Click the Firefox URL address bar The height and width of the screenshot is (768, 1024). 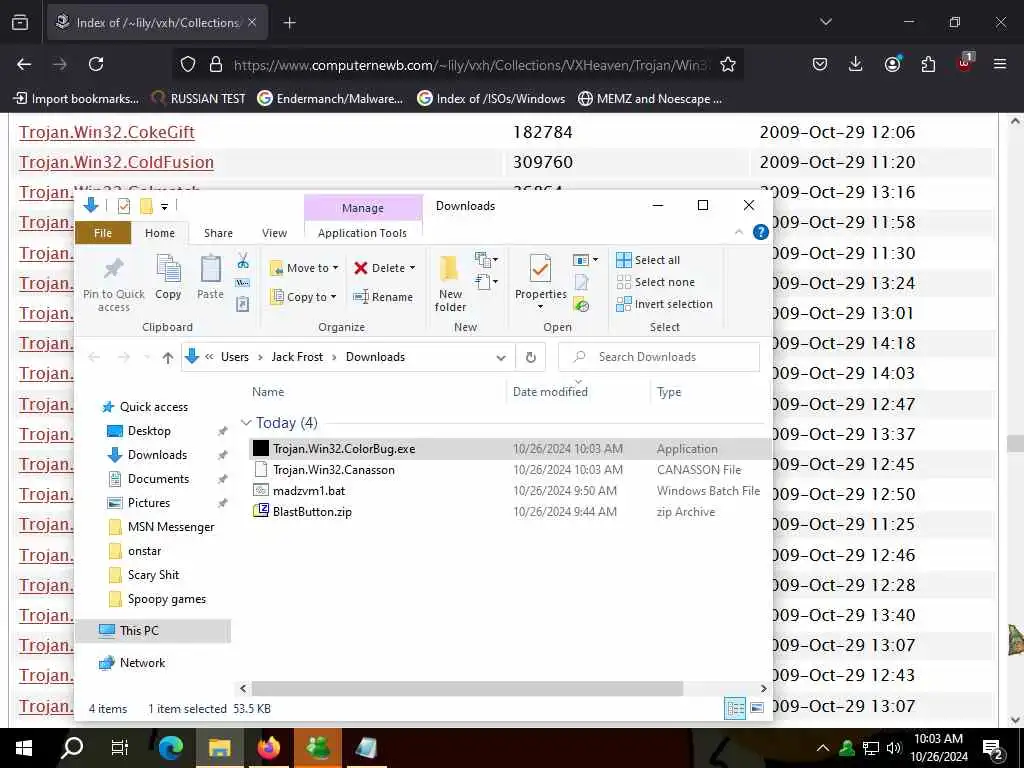[x=470, y=65]
